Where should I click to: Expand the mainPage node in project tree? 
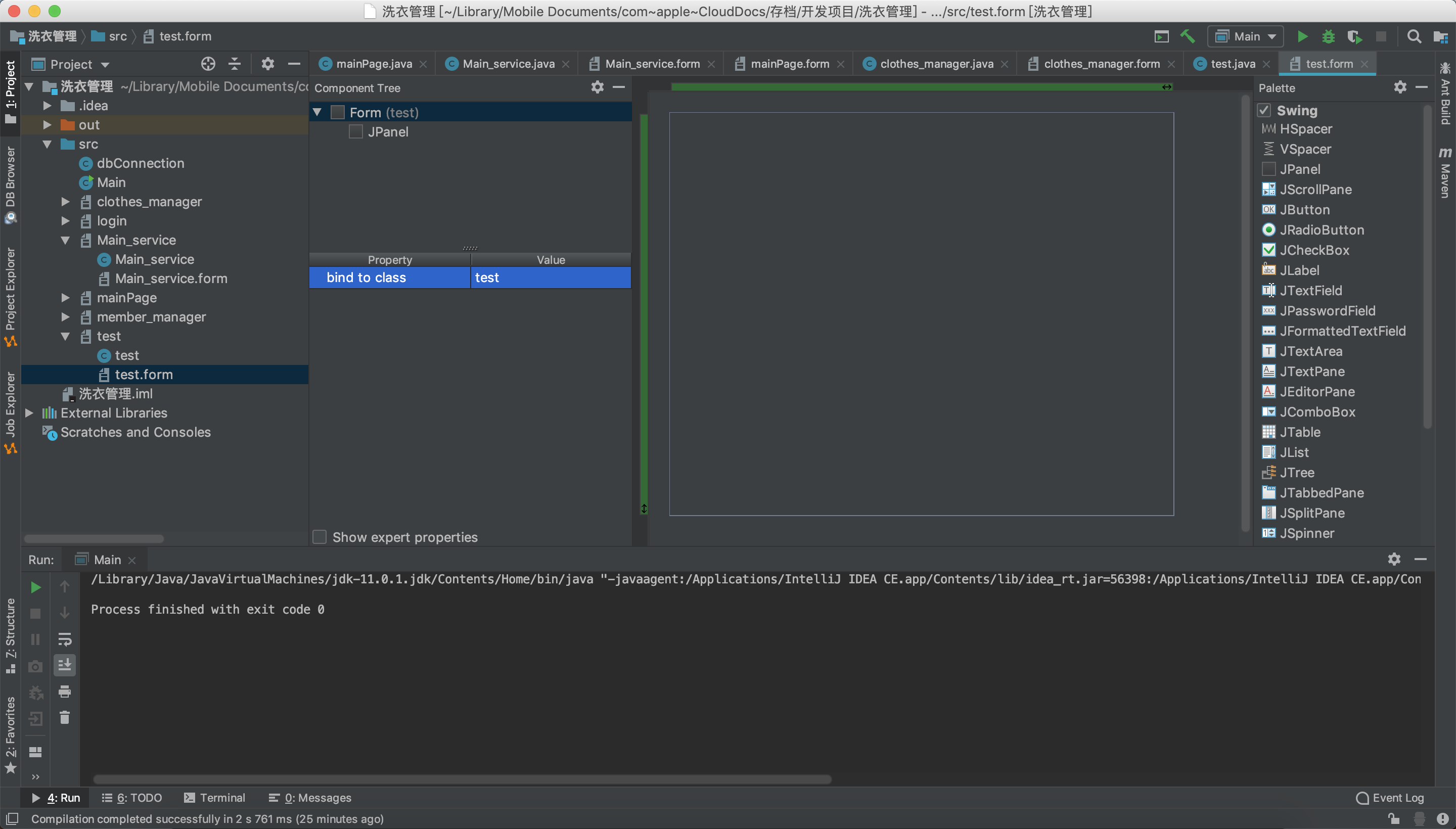(x=66, y=298)
